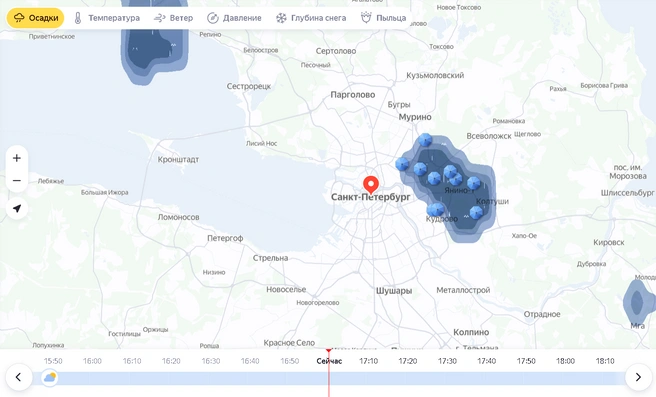Zoom in the map with plus button
This screenshot has width=656, height=397.
tap(17, 158)
